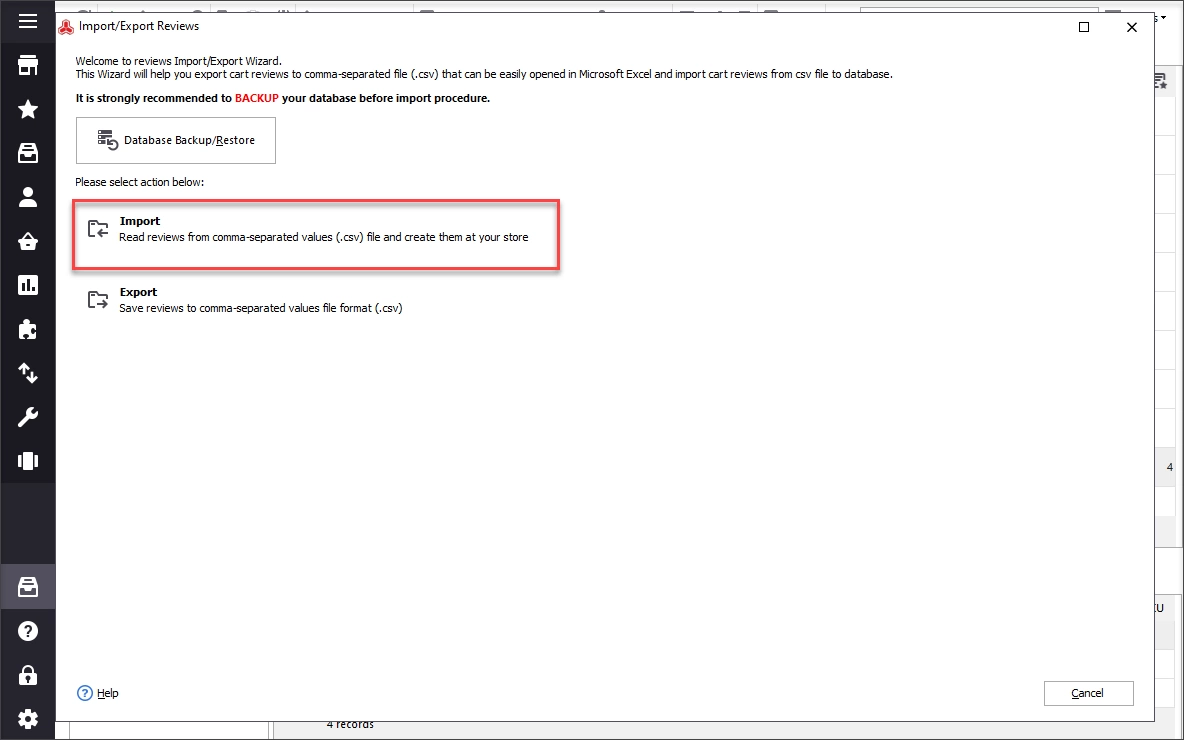This screenshot has width=1184, height=740.
Task: Cancel the Import/Export Reviews wizard
Action: click(1088, 693)
